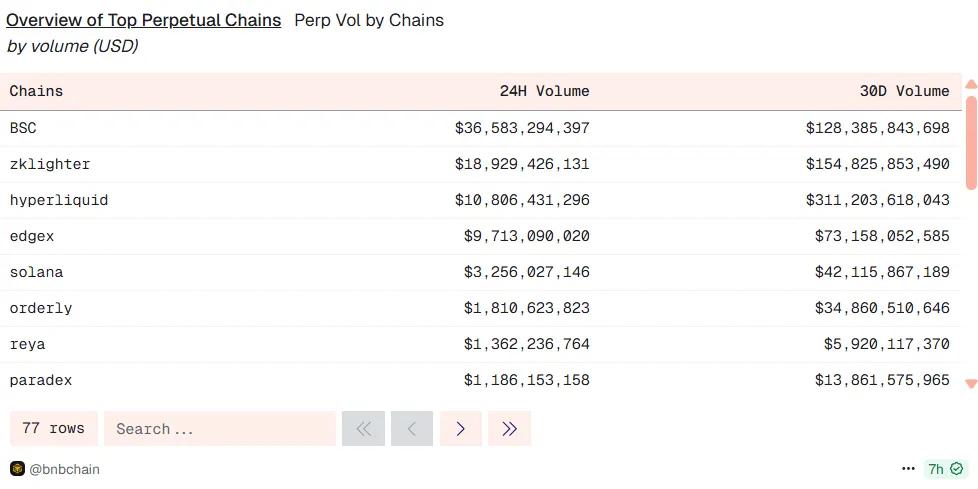The width and height of the screenshot is (978, 489).
Task: Click the Perp Vol by Chains subtitle
Action: [x=369, y=20]
